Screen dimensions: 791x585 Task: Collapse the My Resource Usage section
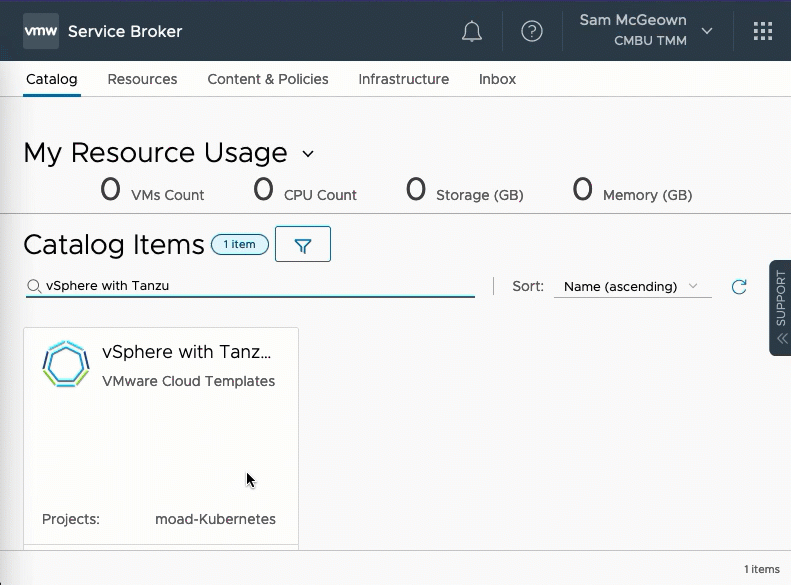[308, 154]
